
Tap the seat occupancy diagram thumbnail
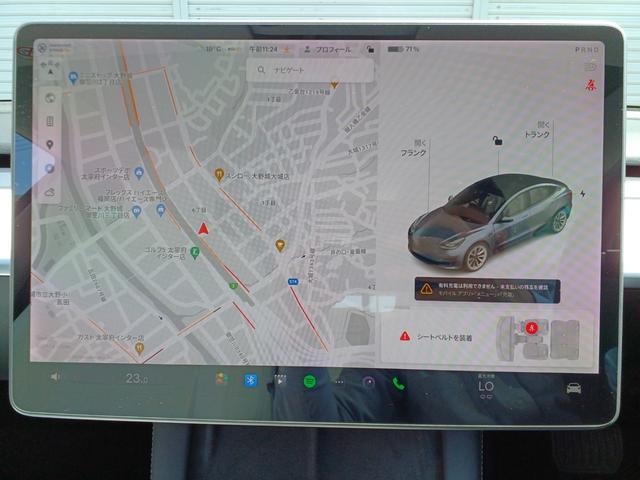pyautogui.click(x=538, y=338)
